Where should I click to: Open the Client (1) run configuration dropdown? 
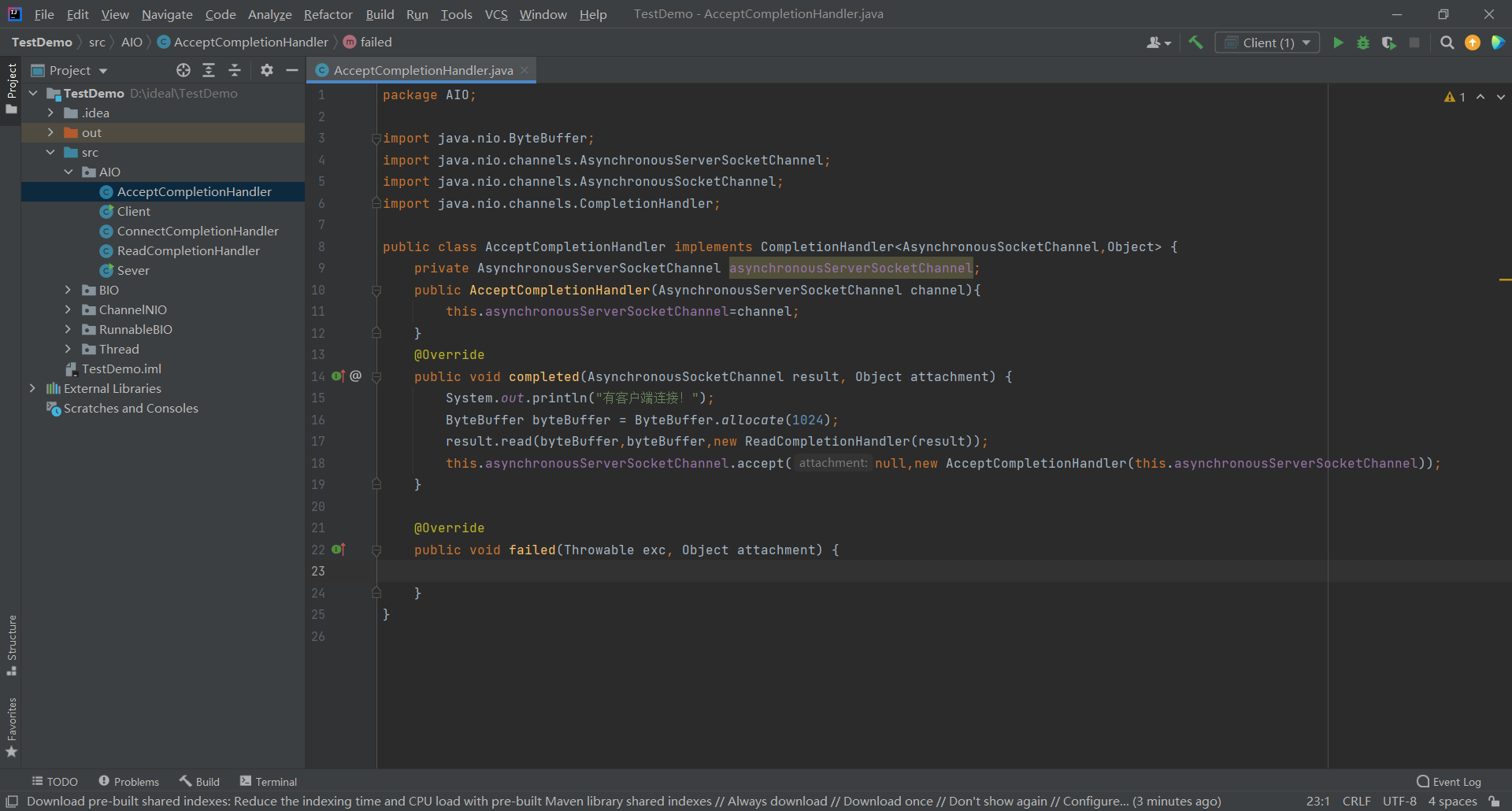[x=1267, y=43]
